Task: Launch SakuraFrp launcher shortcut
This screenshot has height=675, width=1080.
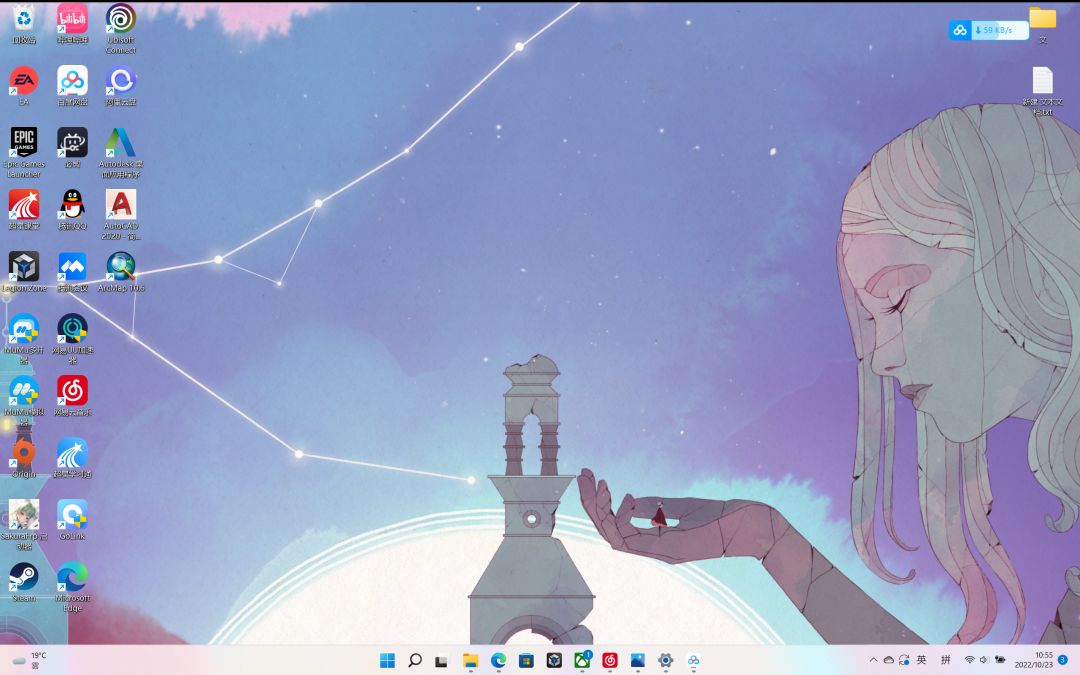Action: 24,525
